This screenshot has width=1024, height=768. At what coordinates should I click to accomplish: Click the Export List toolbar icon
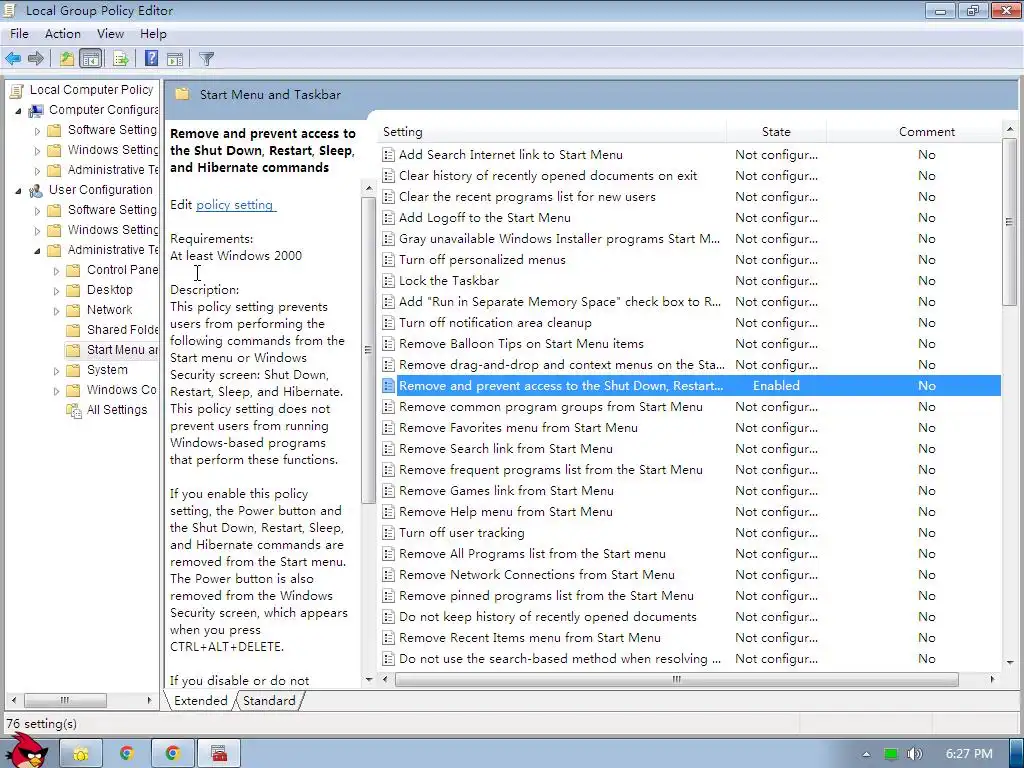(x=121, y=59)
